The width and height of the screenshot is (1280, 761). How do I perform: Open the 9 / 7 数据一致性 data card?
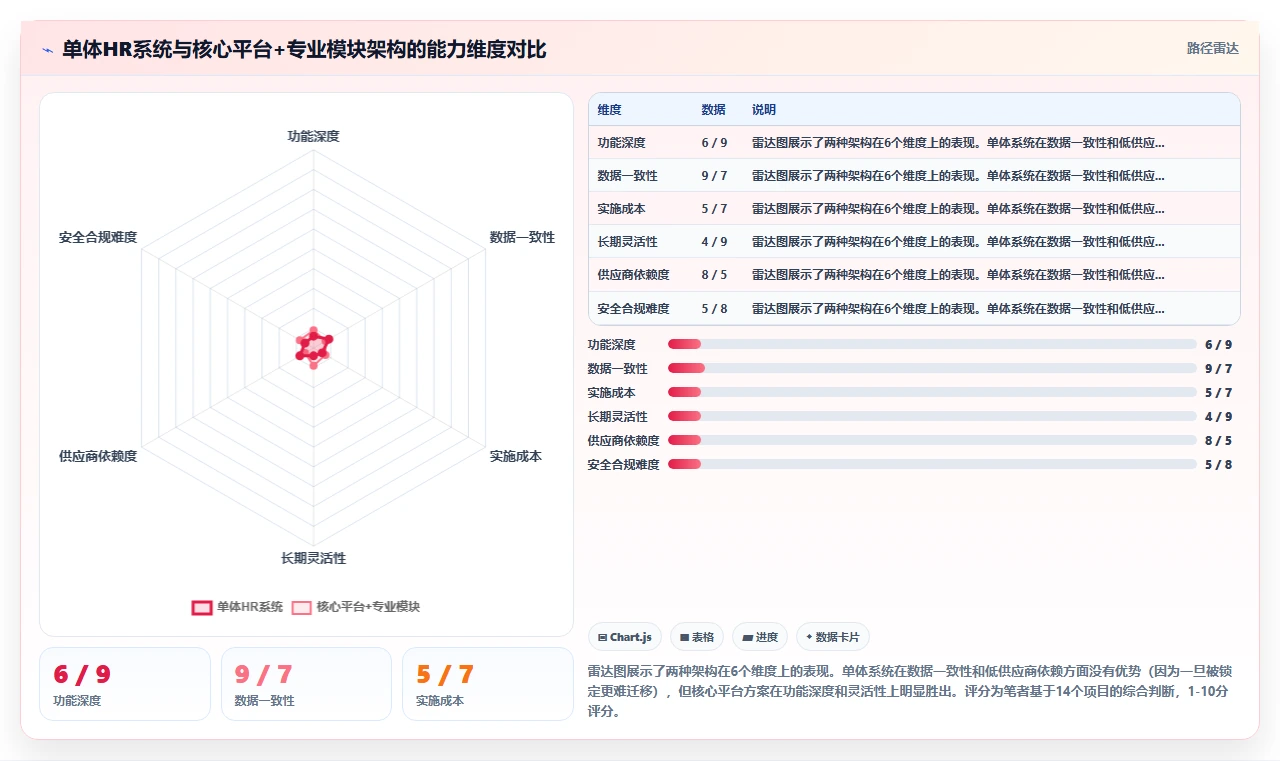click(x=306, y=684)
